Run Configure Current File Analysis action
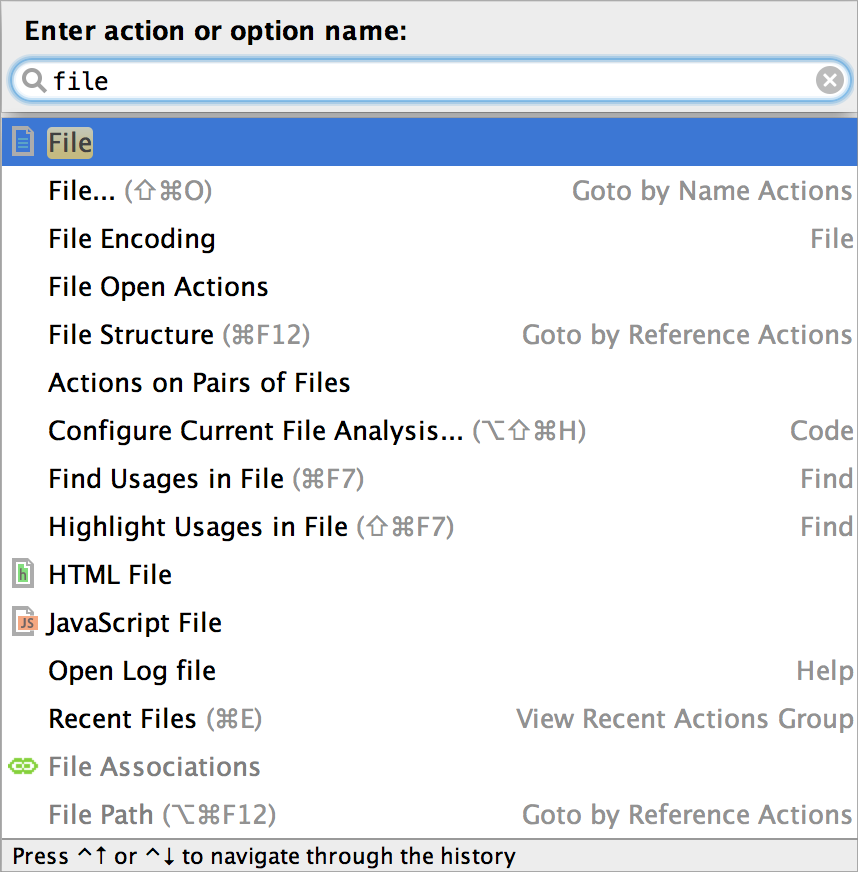 pyautogui.click(x=255, y=431)
